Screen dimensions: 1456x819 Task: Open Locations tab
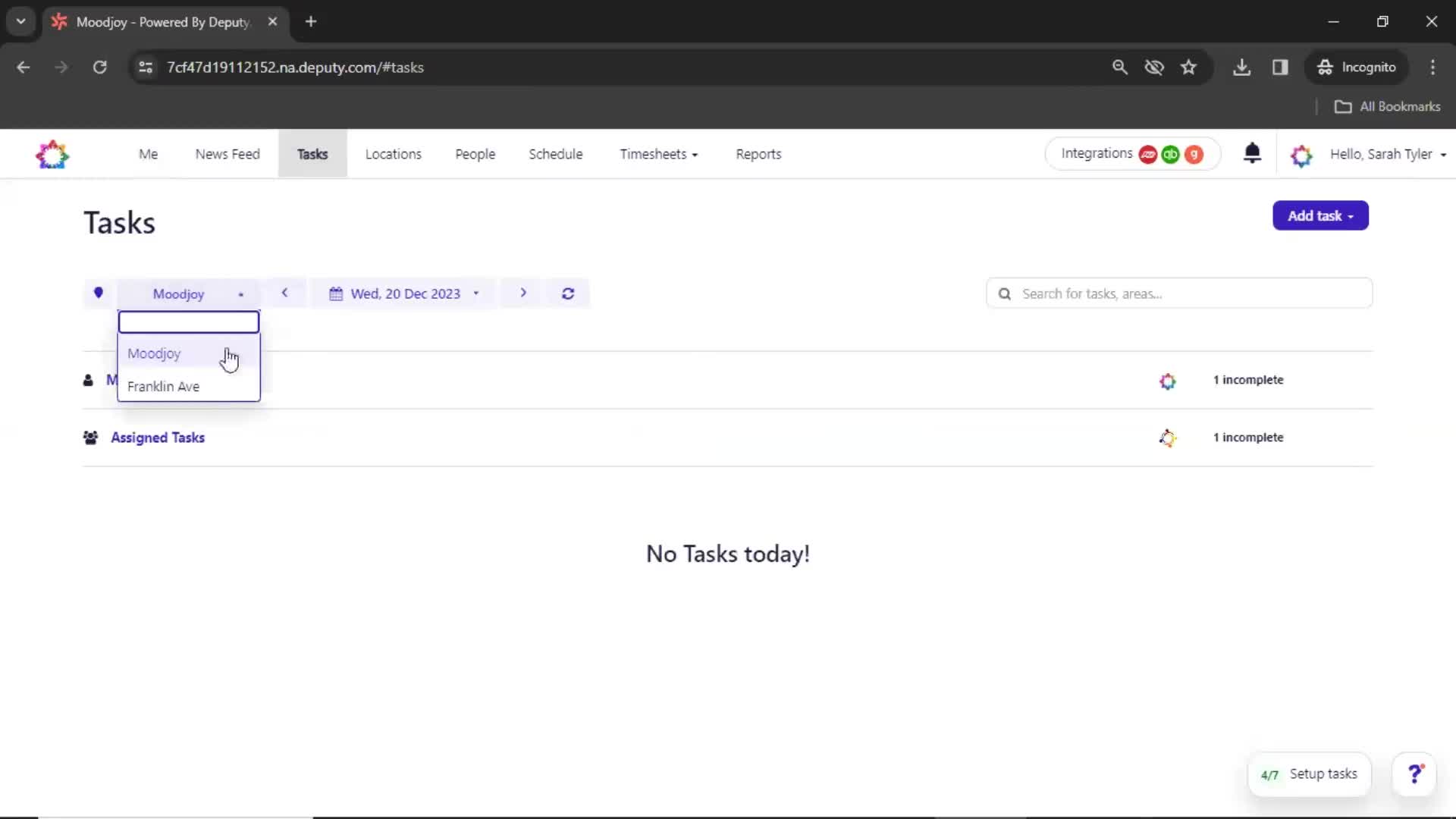click(x=393, y=154)
